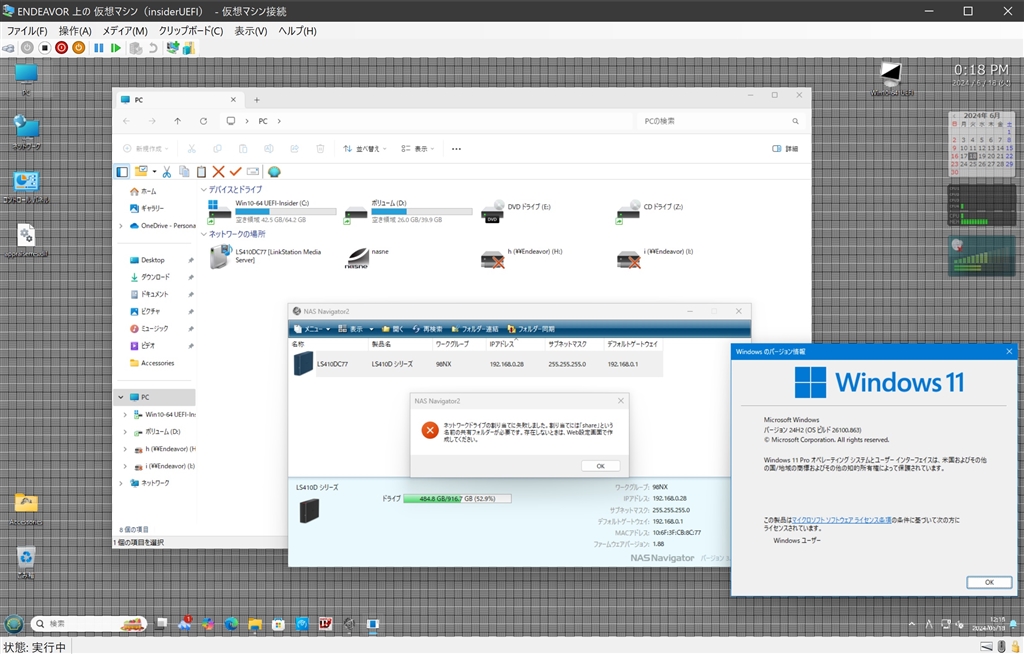This screenshot has width=1024, height=654.
Task: Toggle the navigation pane icon in classic toolbar
Action: [x=122, y=172]
